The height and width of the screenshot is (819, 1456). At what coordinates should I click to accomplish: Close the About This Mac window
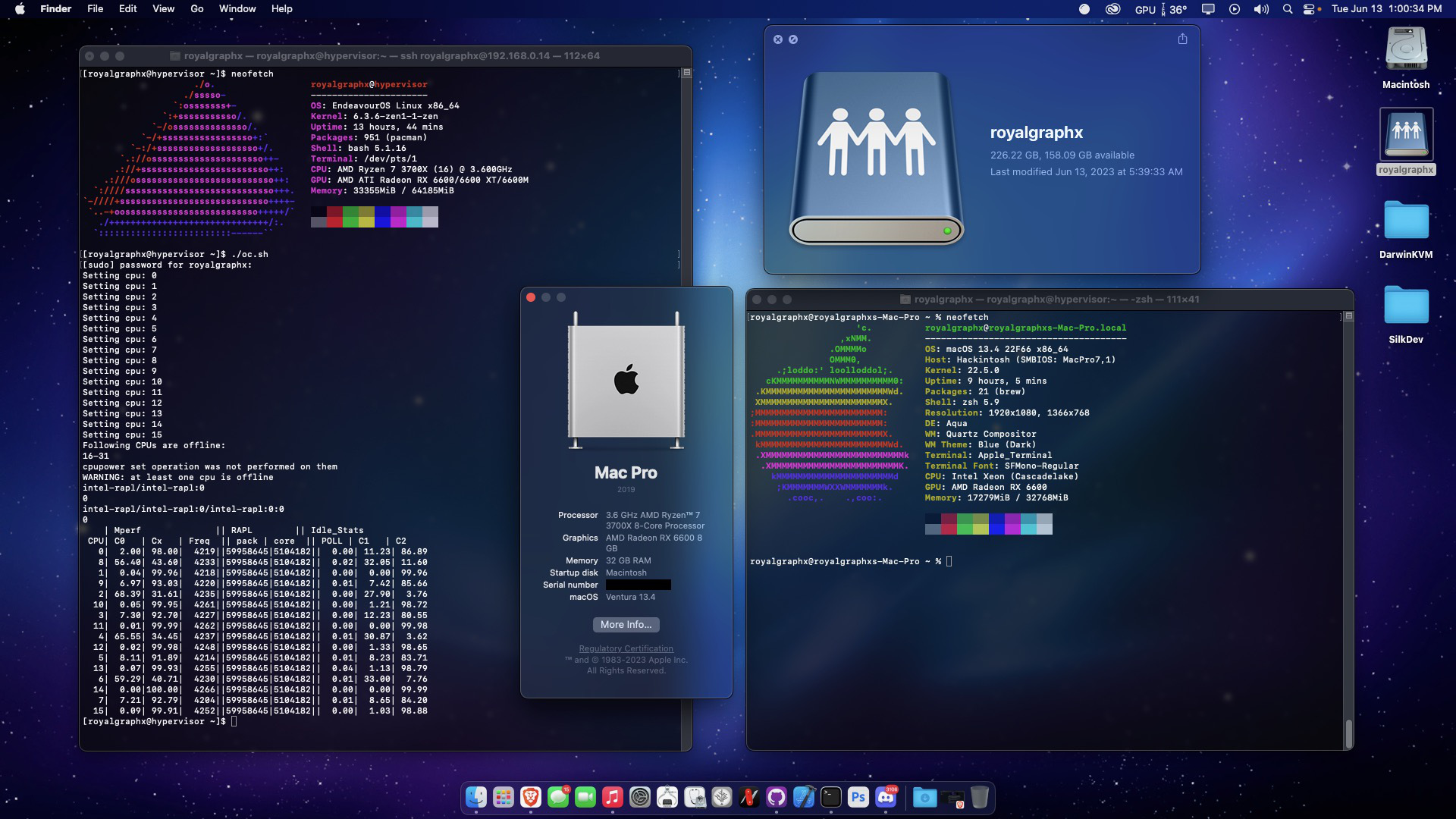pos(531,297)
